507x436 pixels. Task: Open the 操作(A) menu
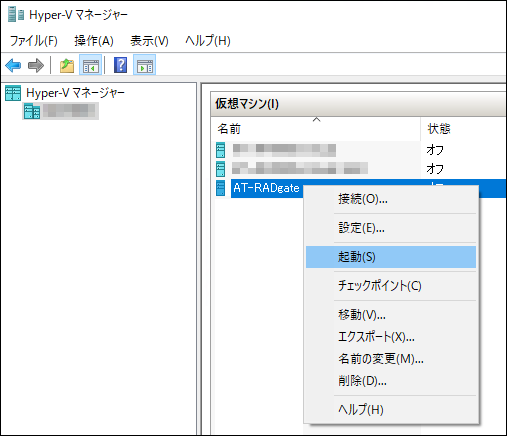[94, 41]
